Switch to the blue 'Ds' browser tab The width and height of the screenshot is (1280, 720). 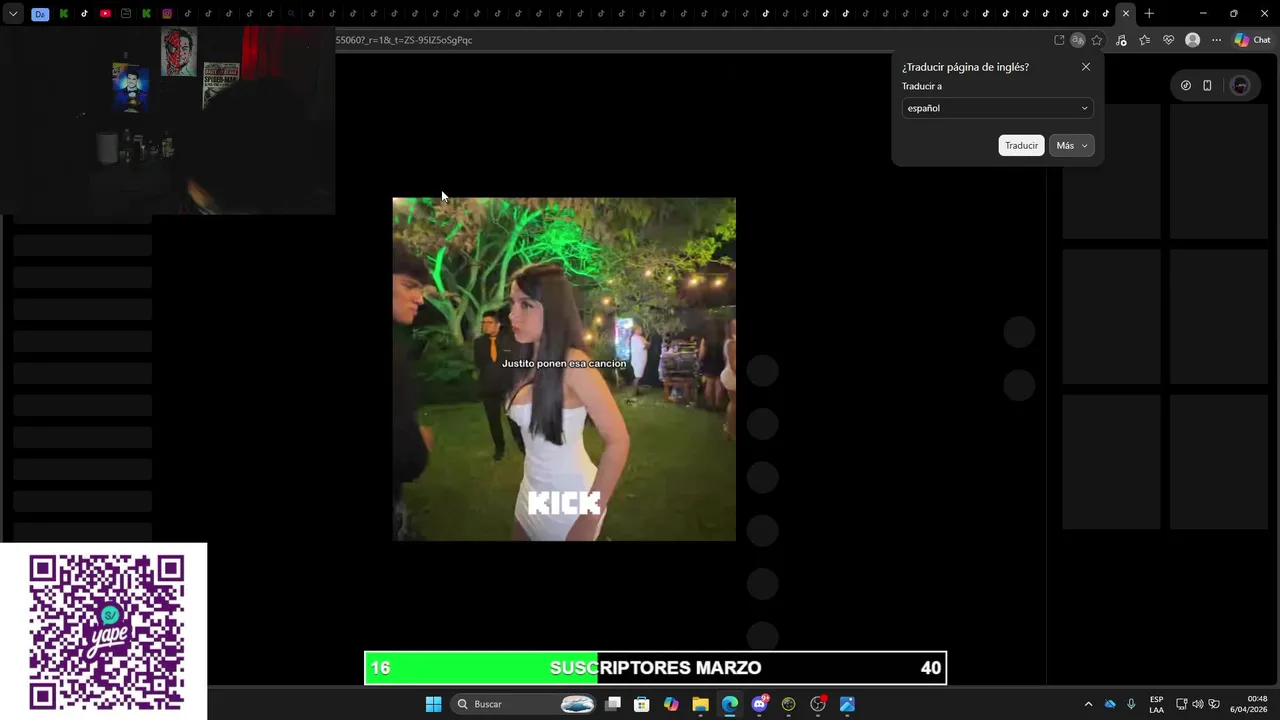[x=40, y=14]
